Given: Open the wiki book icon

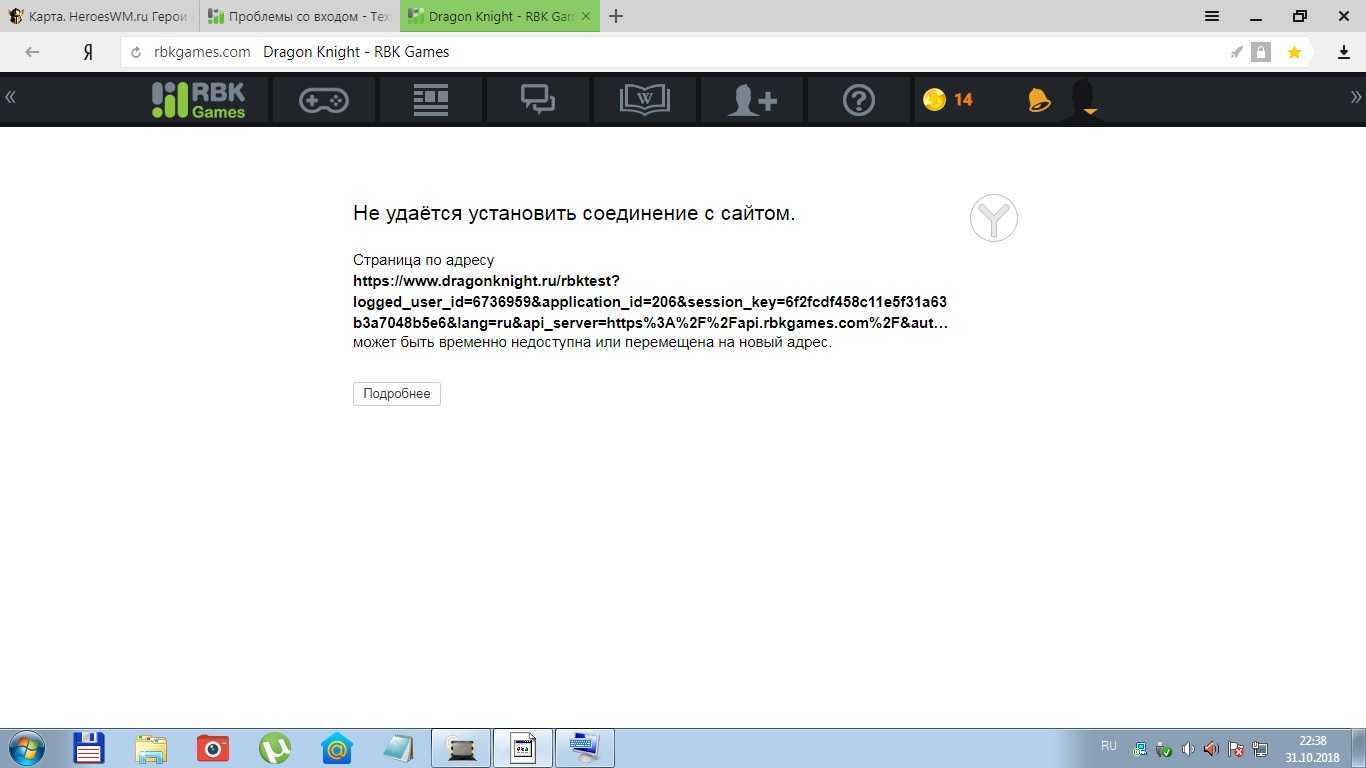Looking at the screenshot, I should (645, 99).
